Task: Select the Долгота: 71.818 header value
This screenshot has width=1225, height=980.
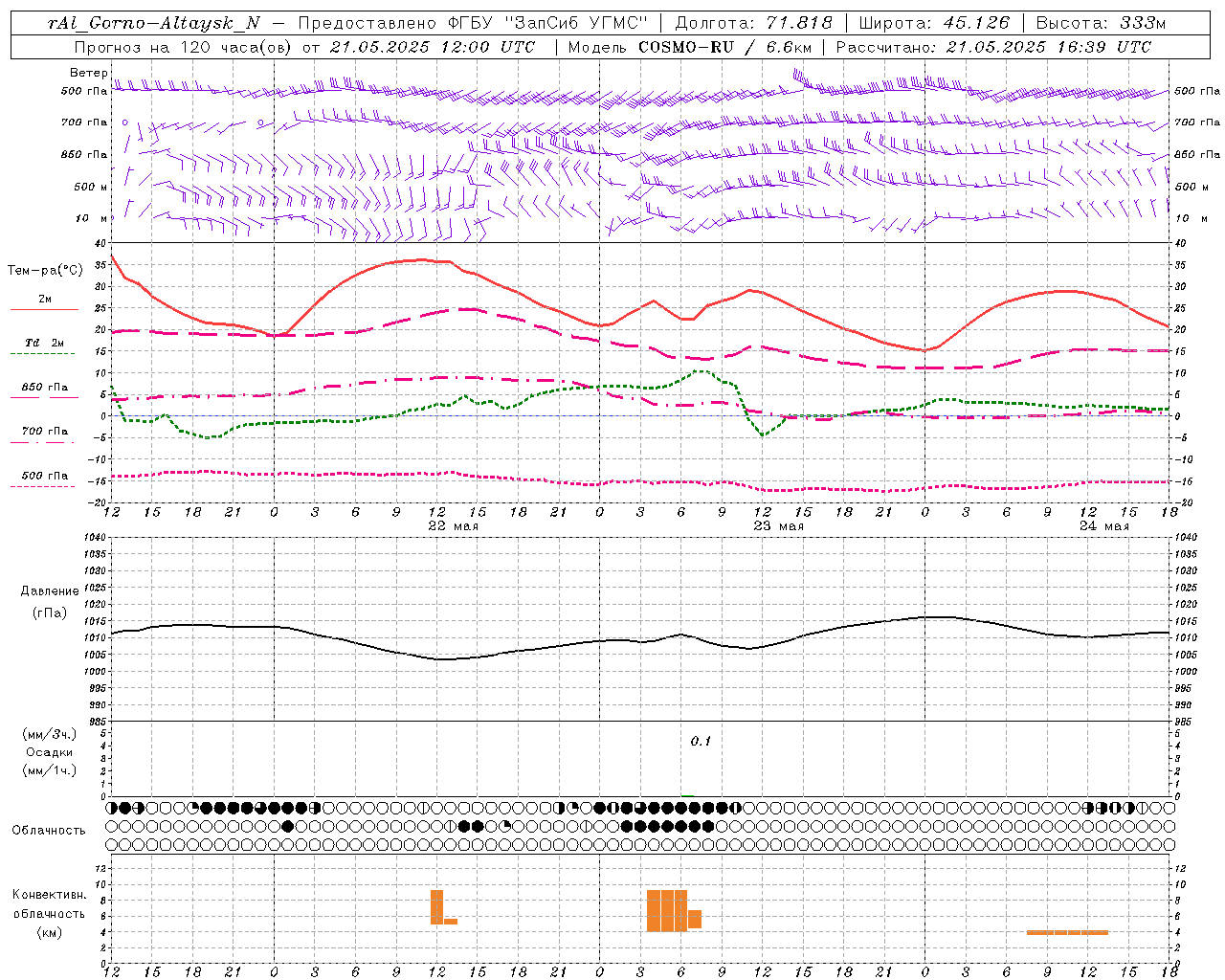Action: [x=754, y=23]
